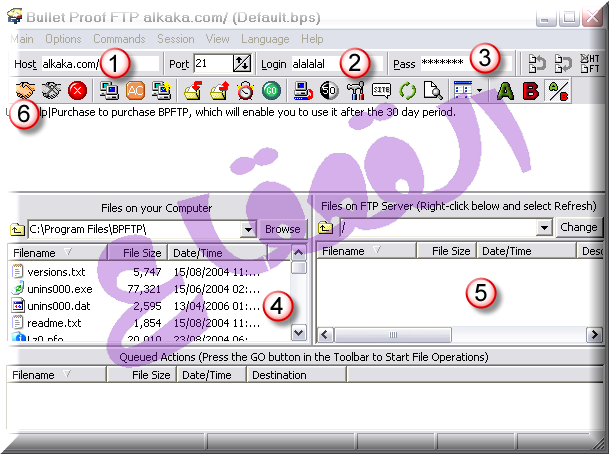609x454 pixels.
Task: Click the download folder icon with red down arrow
Action: (193, 91)
